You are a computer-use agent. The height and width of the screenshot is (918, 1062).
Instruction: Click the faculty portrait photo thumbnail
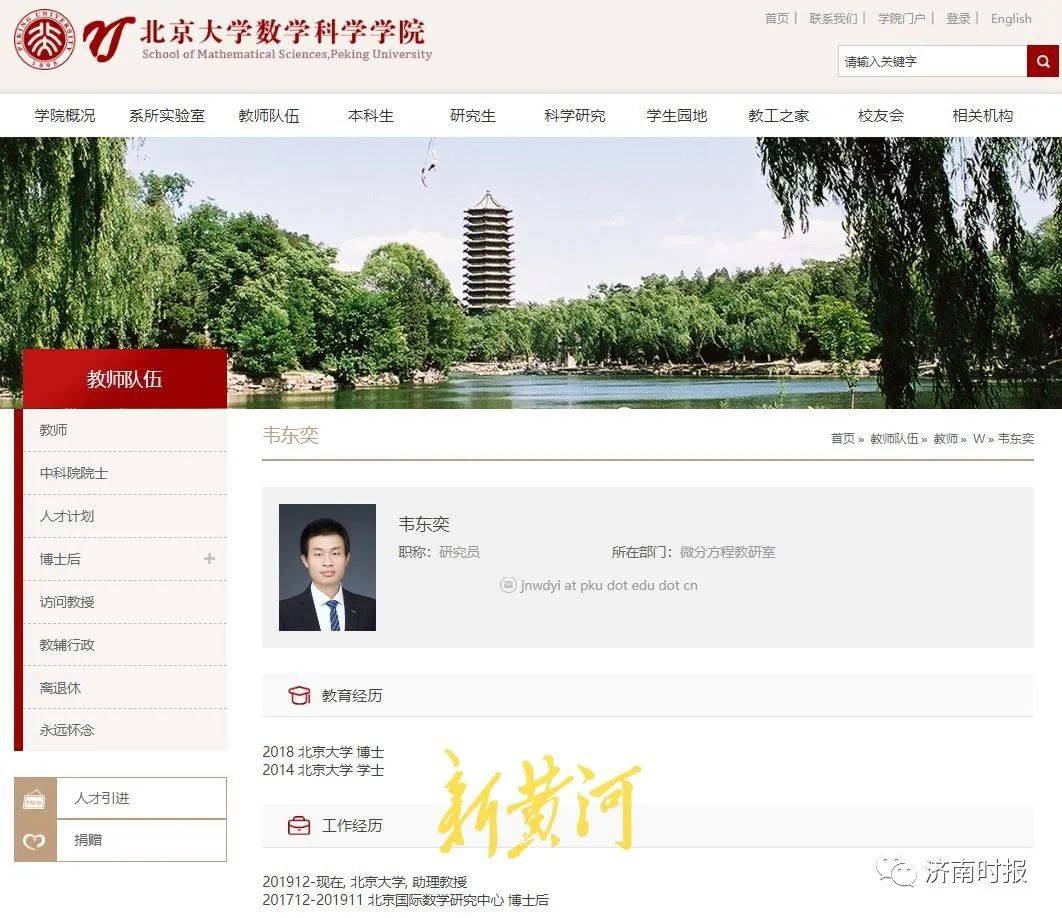pos(327,567)
